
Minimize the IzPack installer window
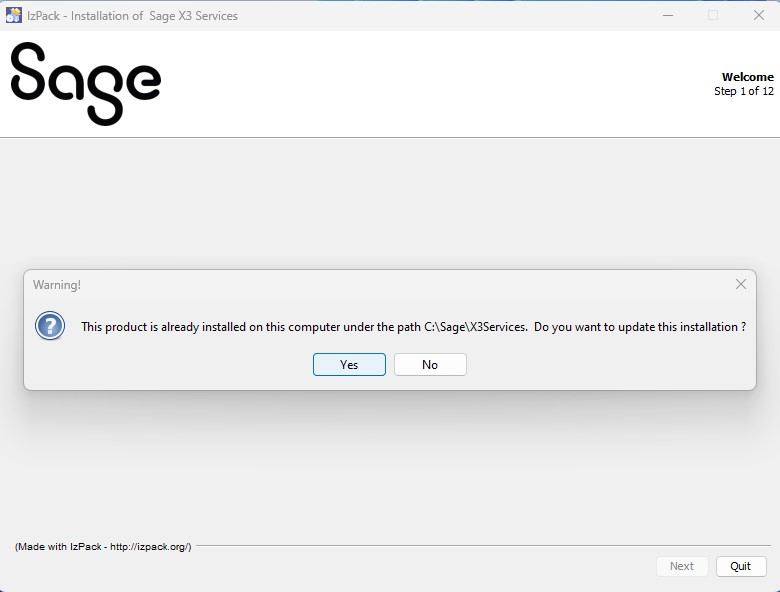coord(667,15)
